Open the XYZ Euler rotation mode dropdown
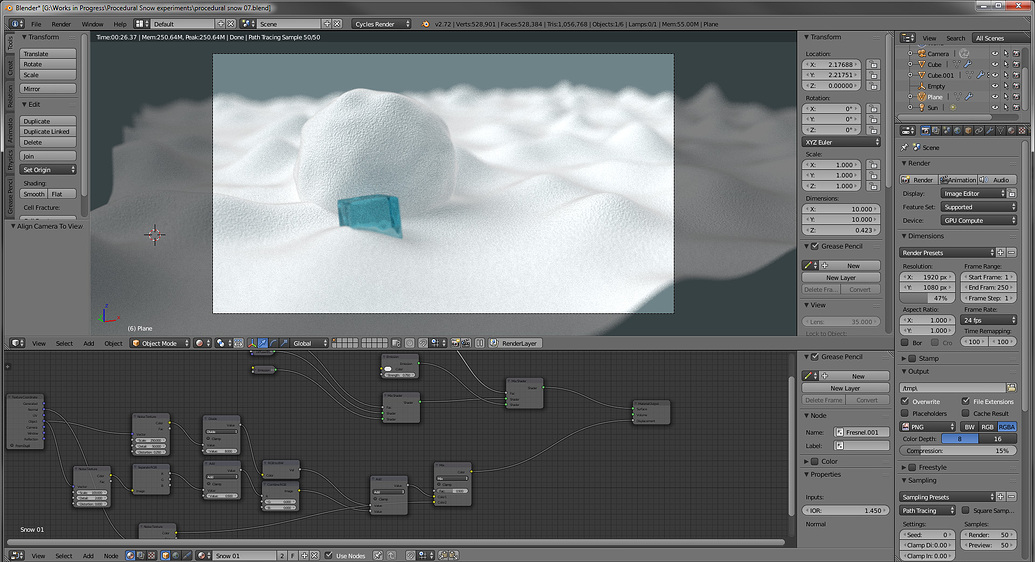Screen dimensions: 1035x562 coord(842,142)
